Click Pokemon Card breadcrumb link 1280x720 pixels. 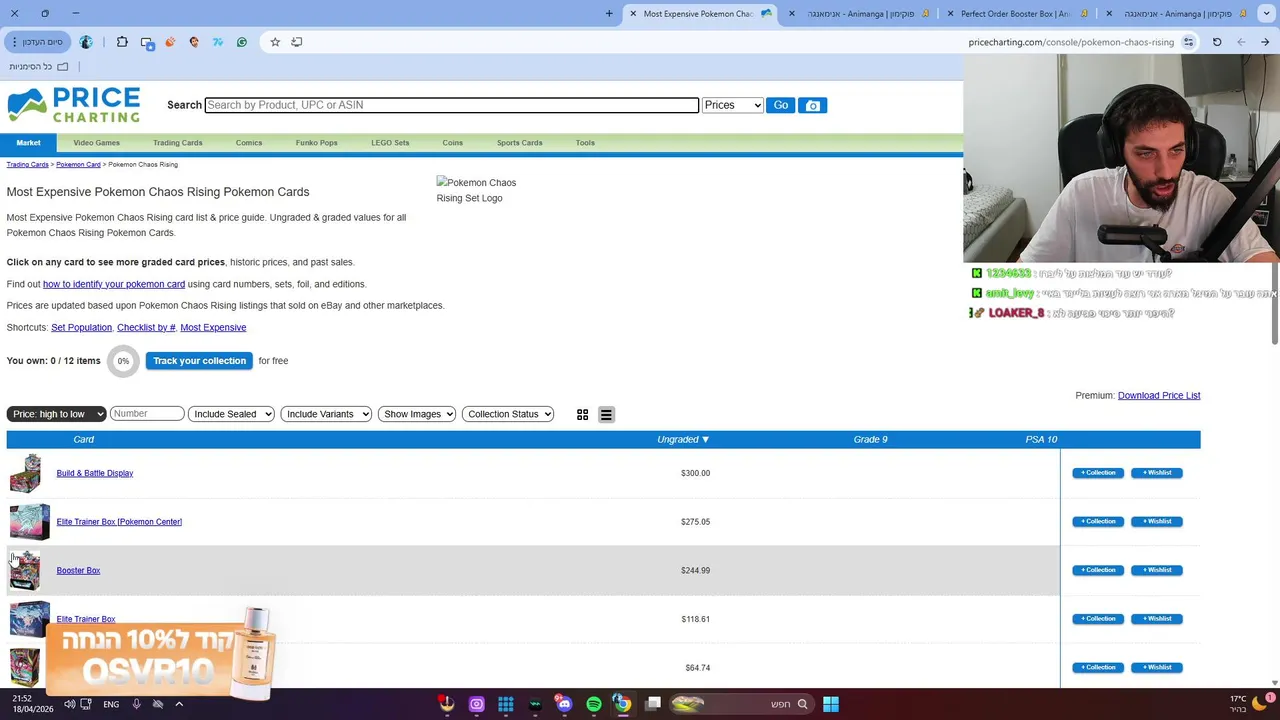pos(78,164)
